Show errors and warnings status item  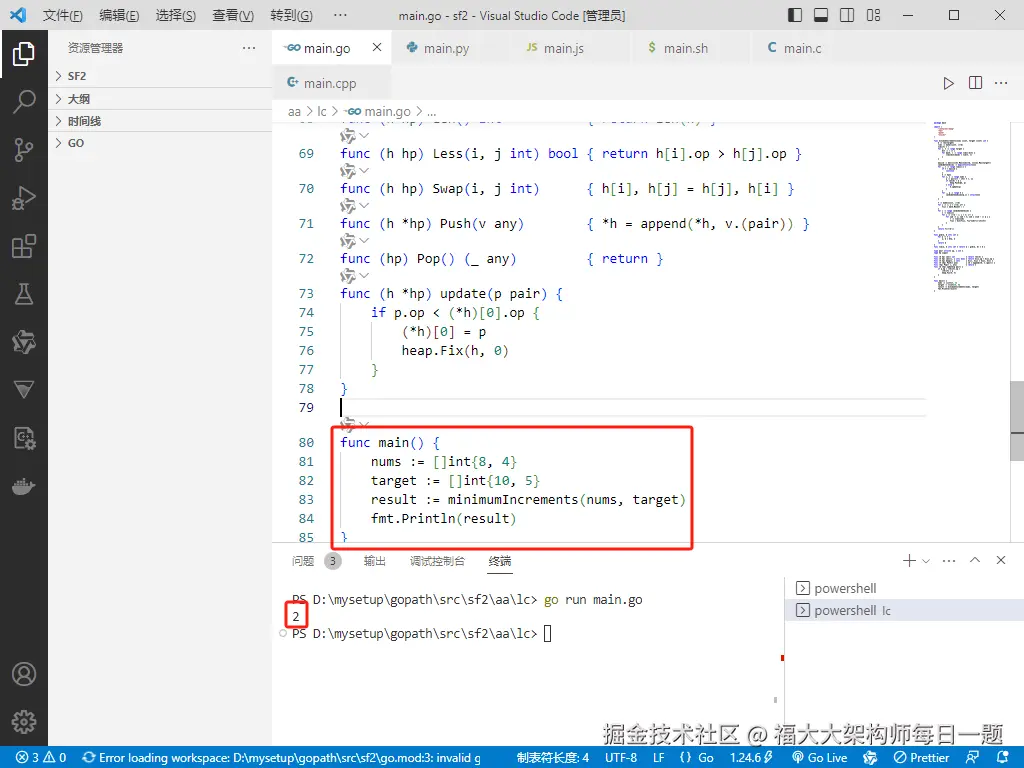click(41, 758)
